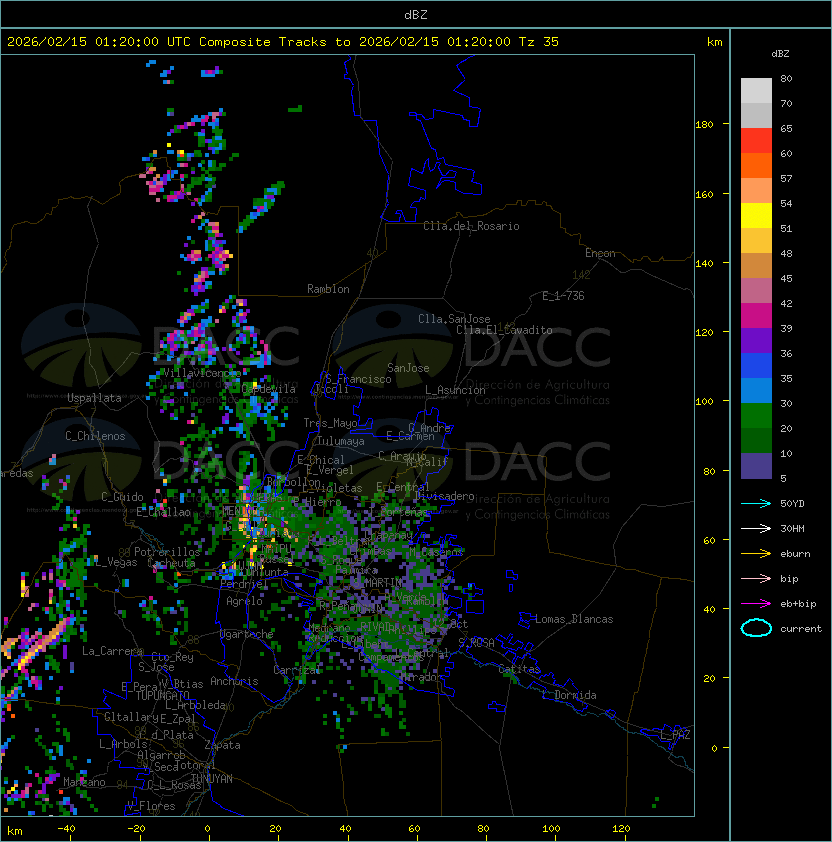Click the -40 tick on the horizontal axis
Image resolution: width=832 pixels, height=842 pixels.
(67, 829)
